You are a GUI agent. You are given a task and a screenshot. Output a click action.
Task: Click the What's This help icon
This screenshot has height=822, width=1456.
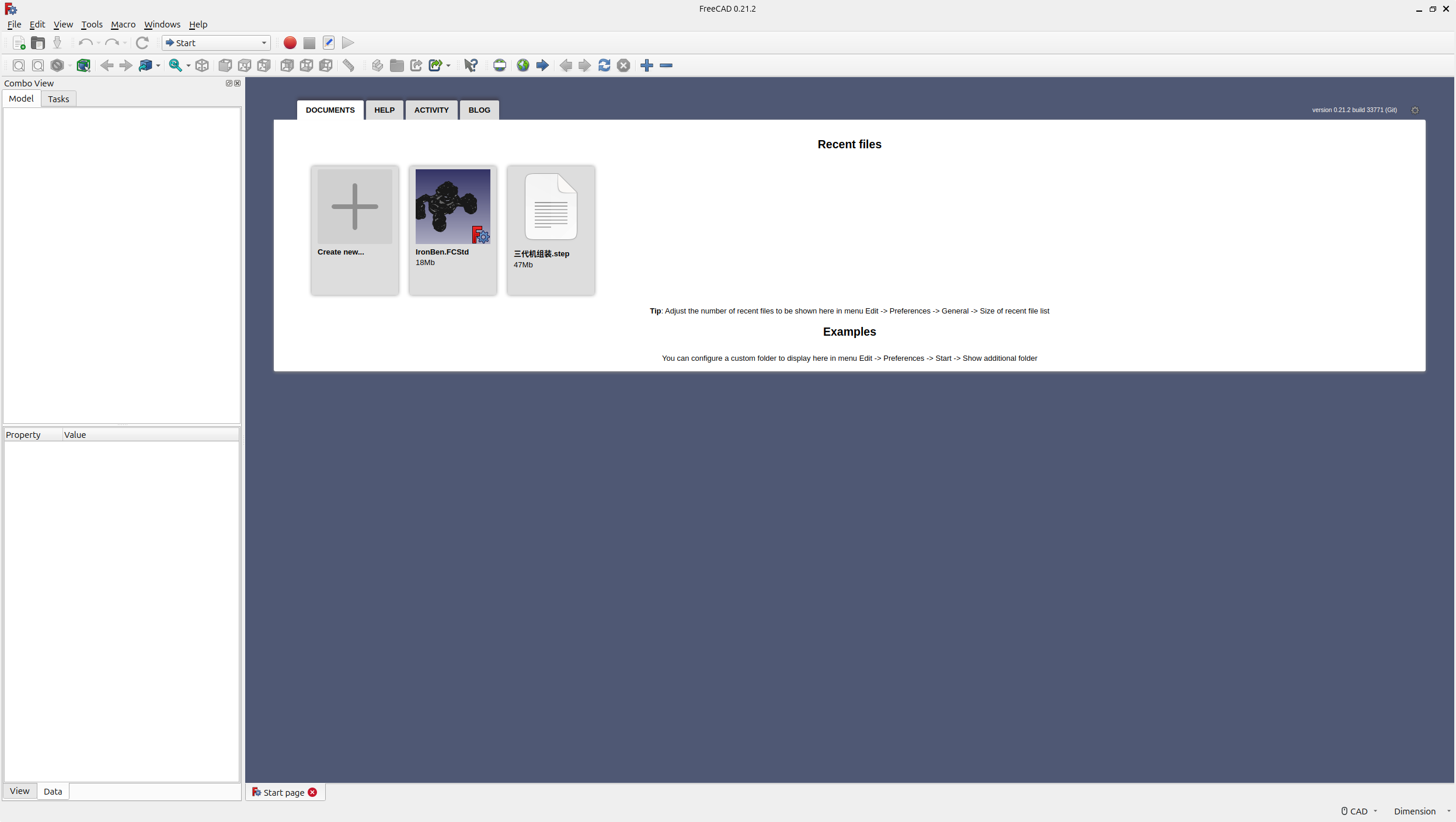471,65
